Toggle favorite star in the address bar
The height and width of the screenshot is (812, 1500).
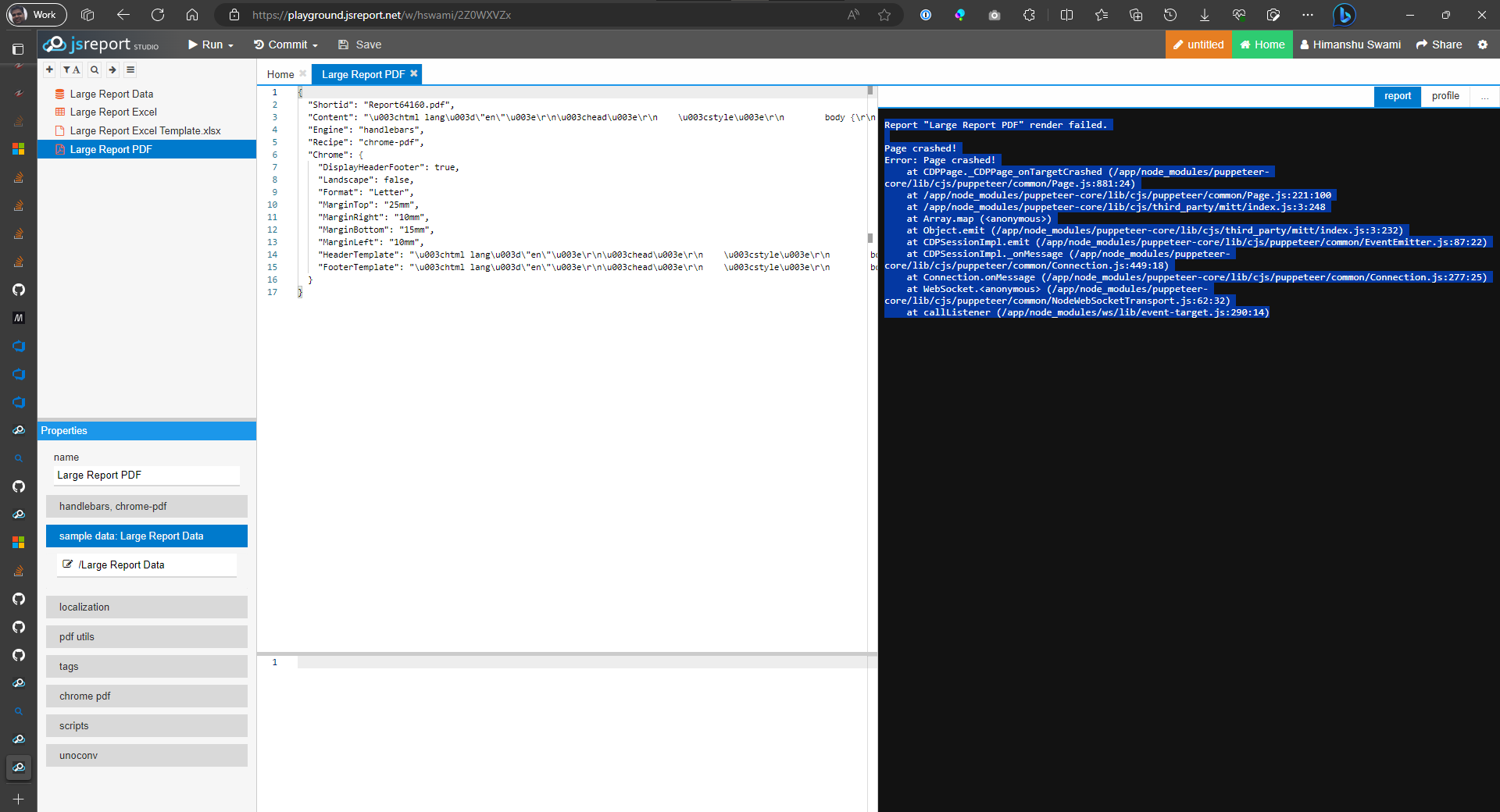(x=884, y=15)
